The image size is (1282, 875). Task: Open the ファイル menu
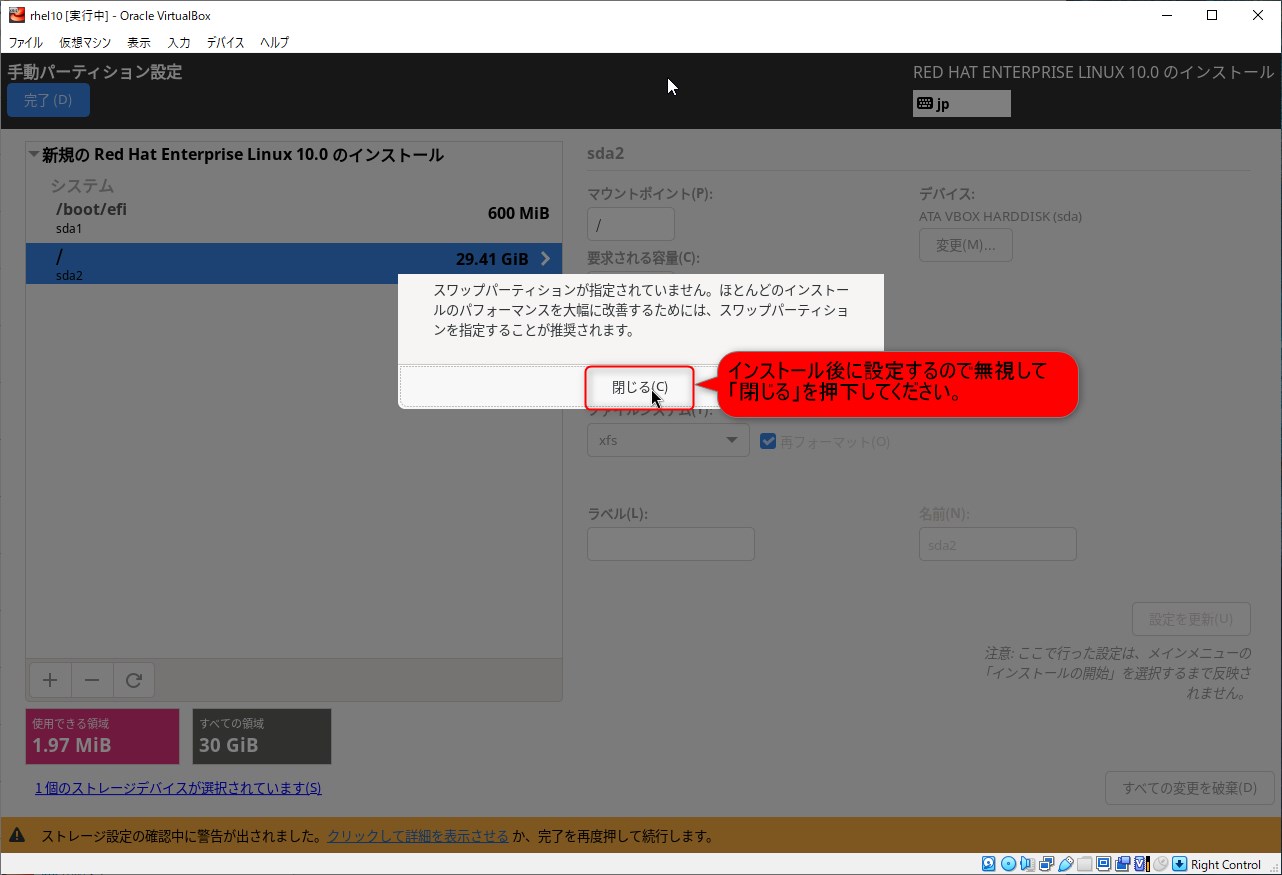(26, 42)
